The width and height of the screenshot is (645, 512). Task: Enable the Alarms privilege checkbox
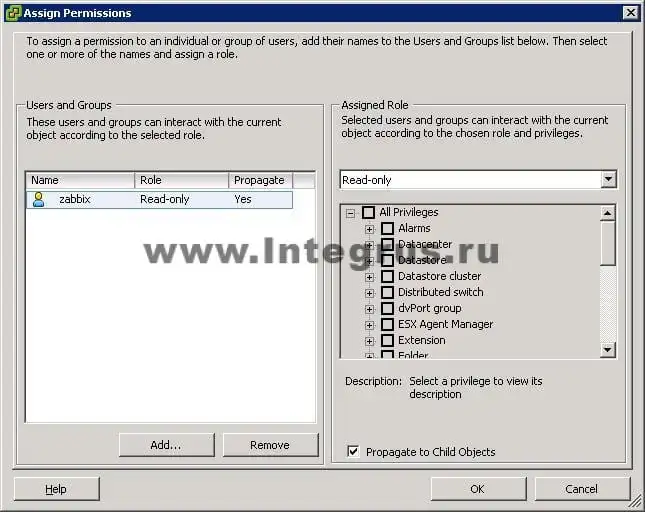(387, 228)
